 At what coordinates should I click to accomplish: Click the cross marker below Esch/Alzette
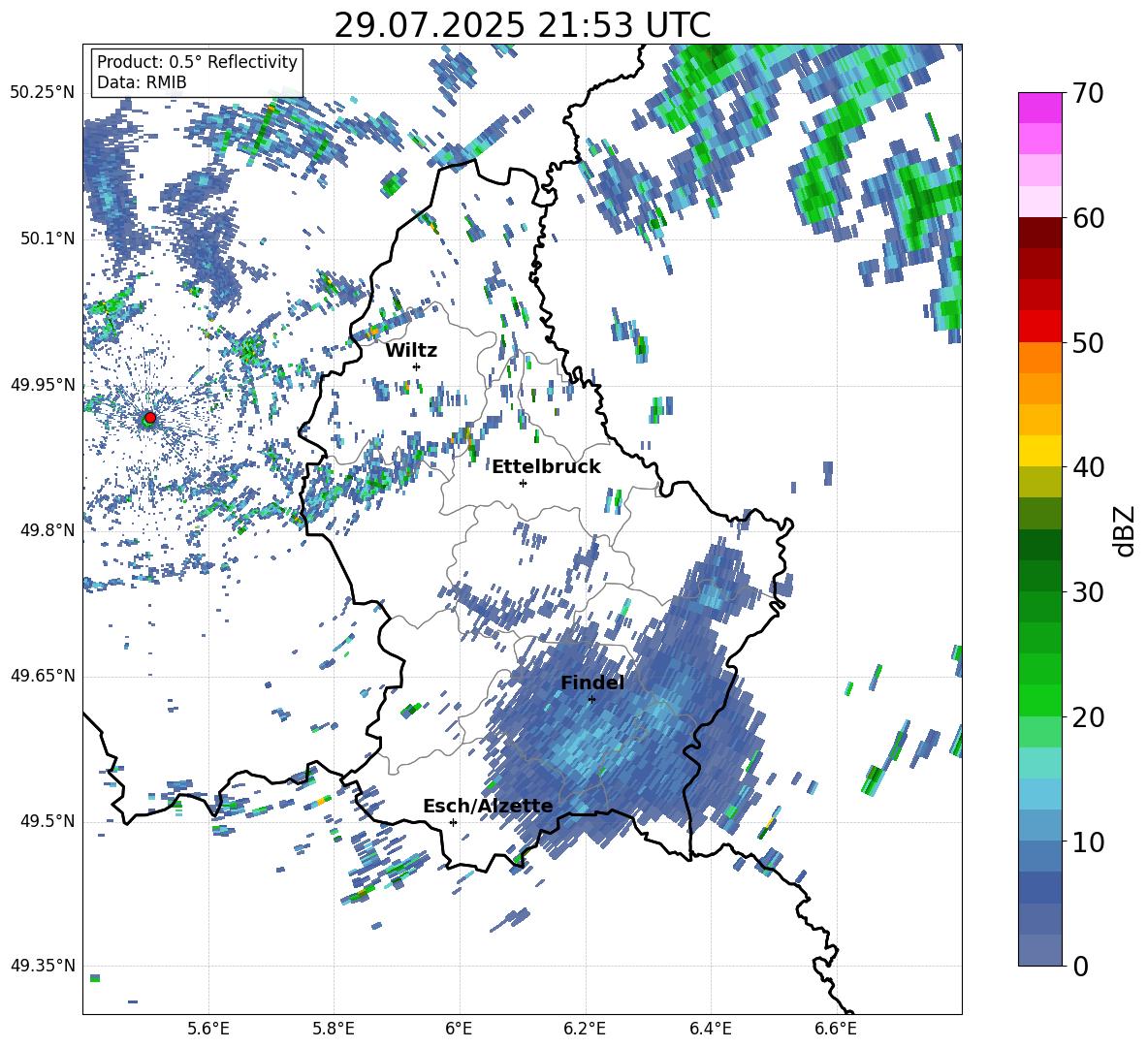click(453, 822)
